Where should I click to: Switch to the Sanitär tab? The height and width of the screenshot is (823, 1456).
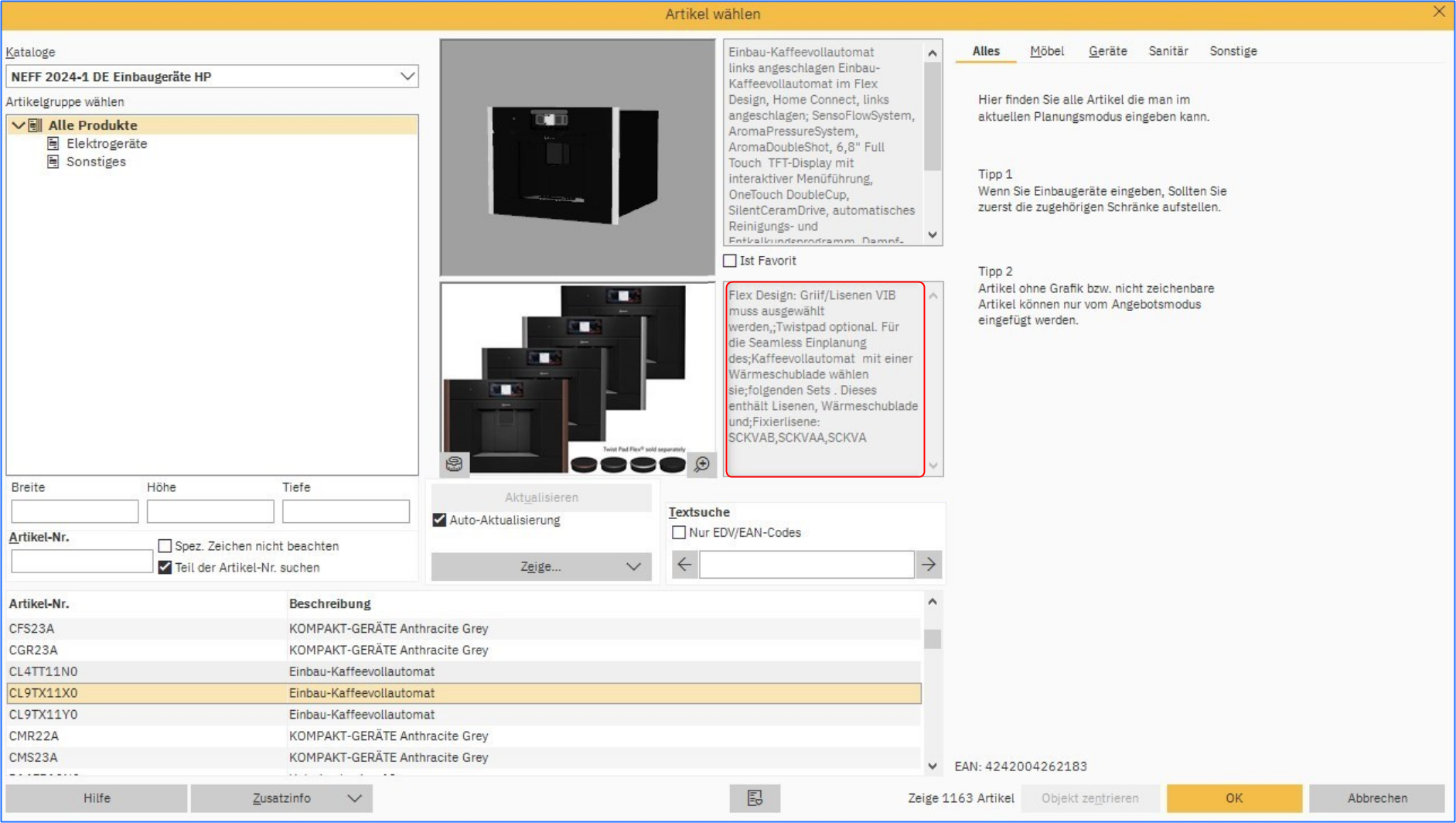tap(1168, 51)
